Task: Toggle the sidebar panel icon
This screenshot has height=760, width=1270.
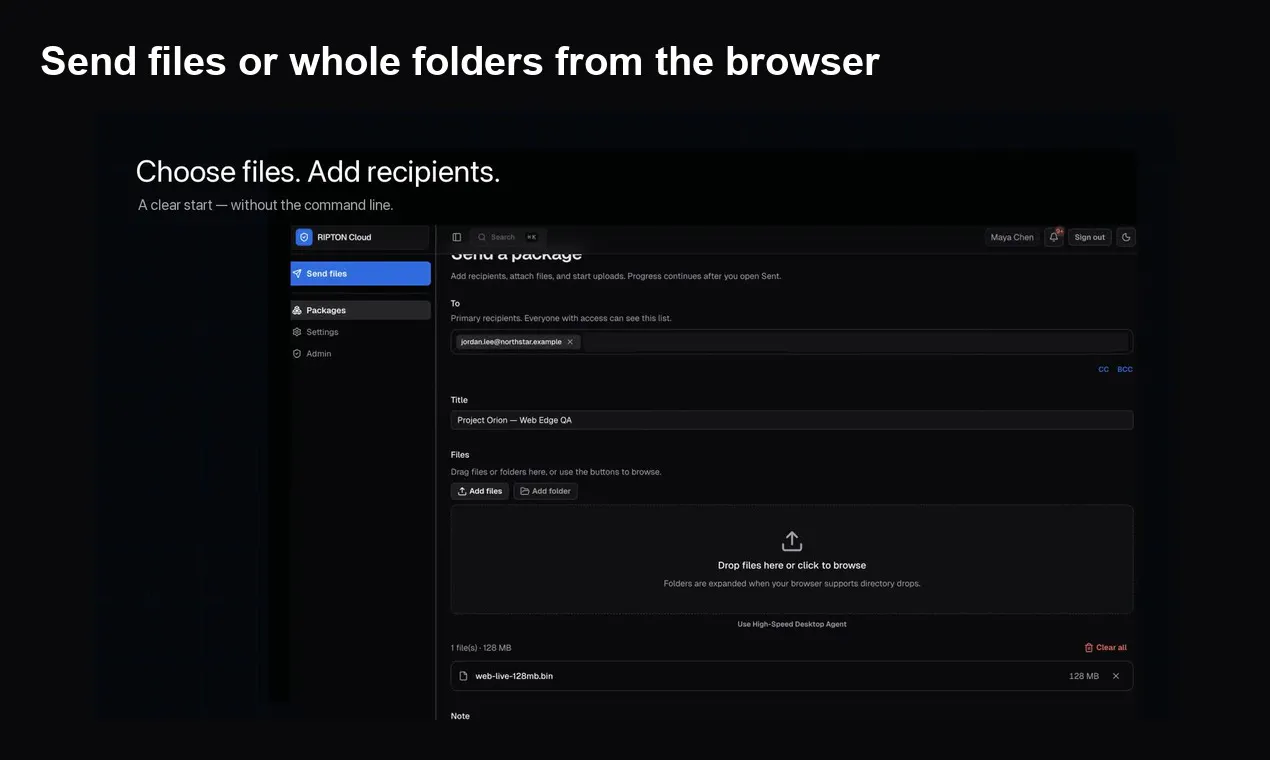Action: pos(457,237)
